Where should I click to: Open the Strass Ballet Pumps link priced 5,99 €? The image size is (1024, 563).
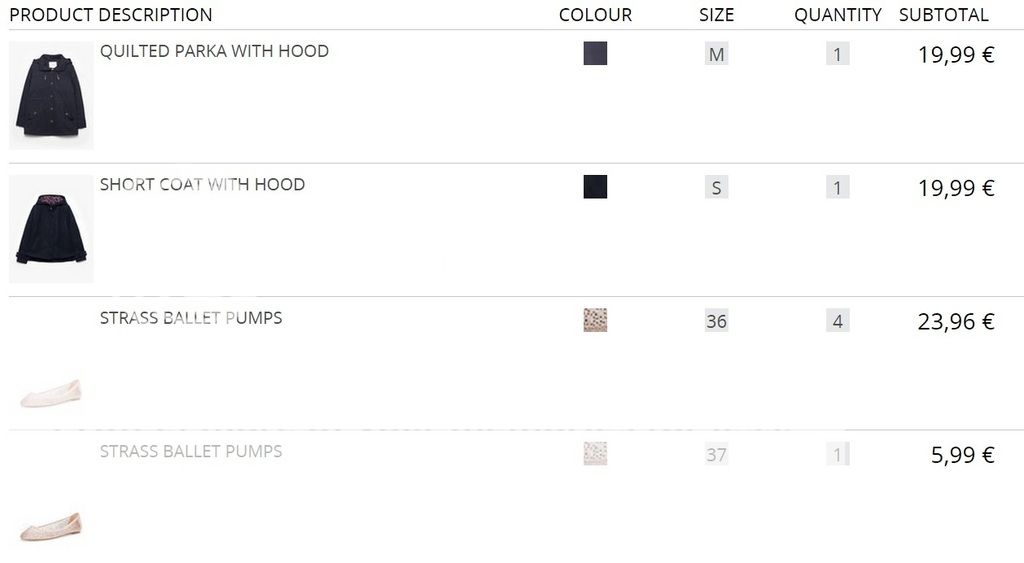(x=191, y=451)
